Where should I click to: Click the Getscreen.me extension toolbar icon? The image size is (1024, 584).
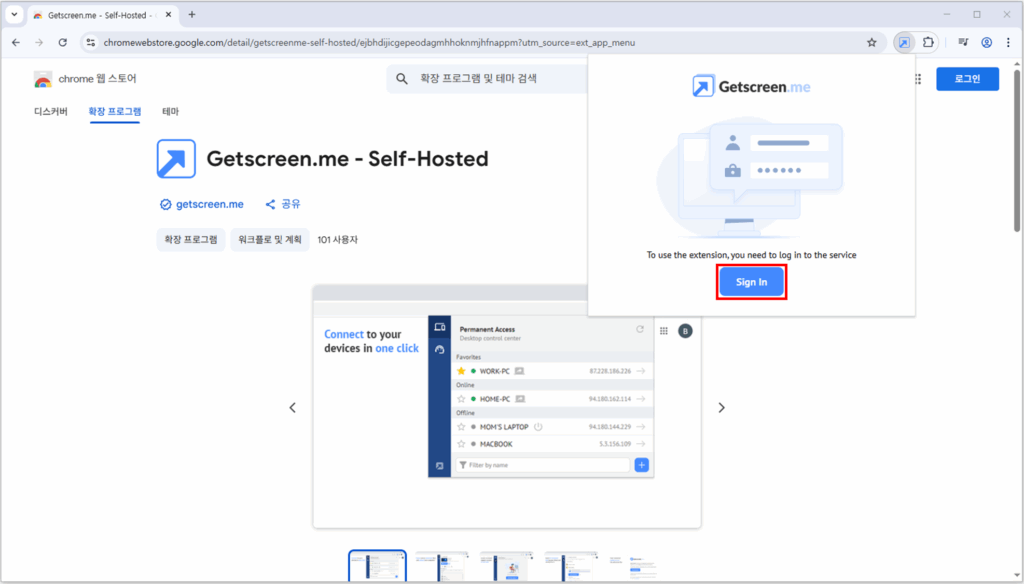coord(904,42)
